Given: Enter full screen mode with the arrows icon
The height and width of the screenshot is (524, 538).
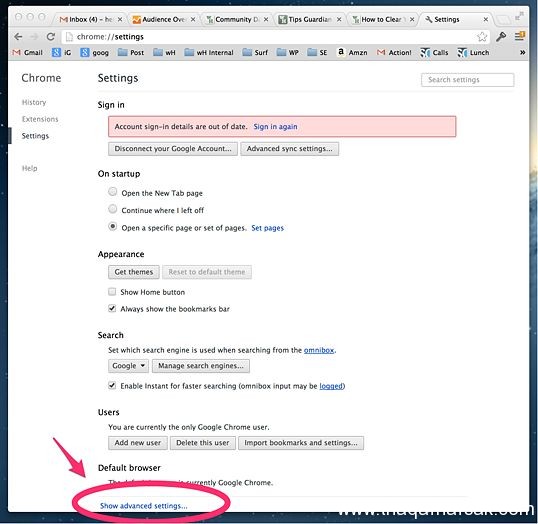Looking at the screenshot, I should [x=520, y=16].
